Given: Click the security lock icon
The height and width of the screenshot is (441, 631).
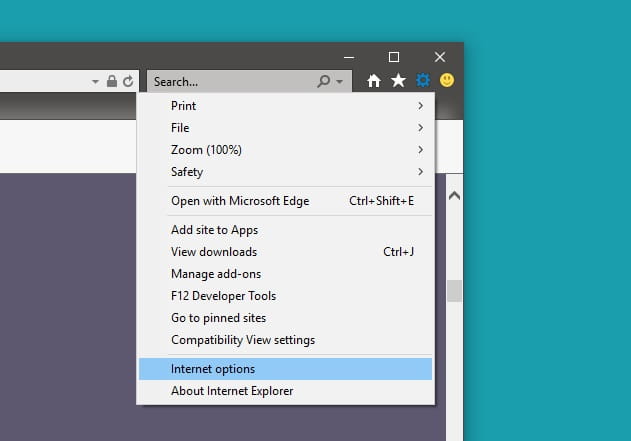Looking at the screenshot, I should coord(112,81).
